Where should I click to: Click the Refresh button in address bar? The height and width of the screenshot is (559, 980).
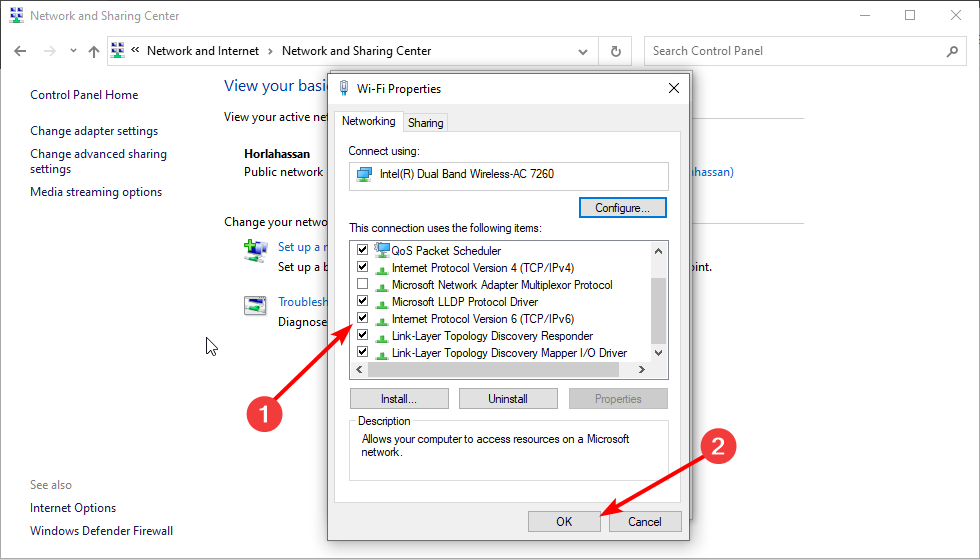tap(616, 51)
